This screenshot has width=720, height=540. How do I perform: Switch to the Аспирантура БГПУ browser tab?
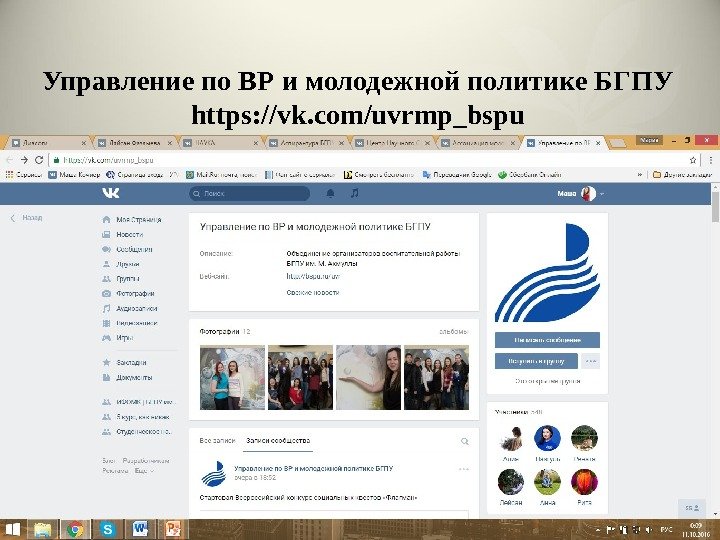[x=306, y=143]
